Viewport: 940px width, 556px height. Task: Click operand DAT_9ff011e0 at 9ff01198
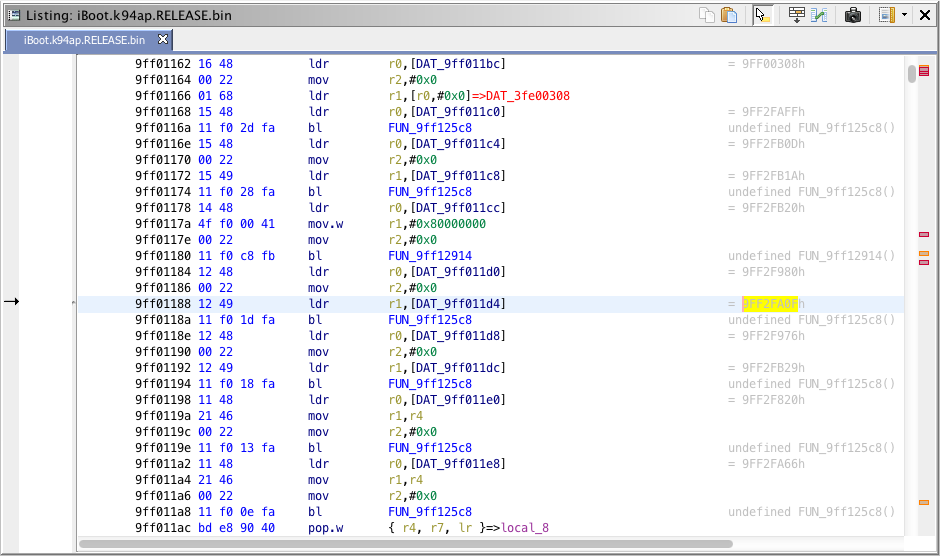click(x=458, y=399)
